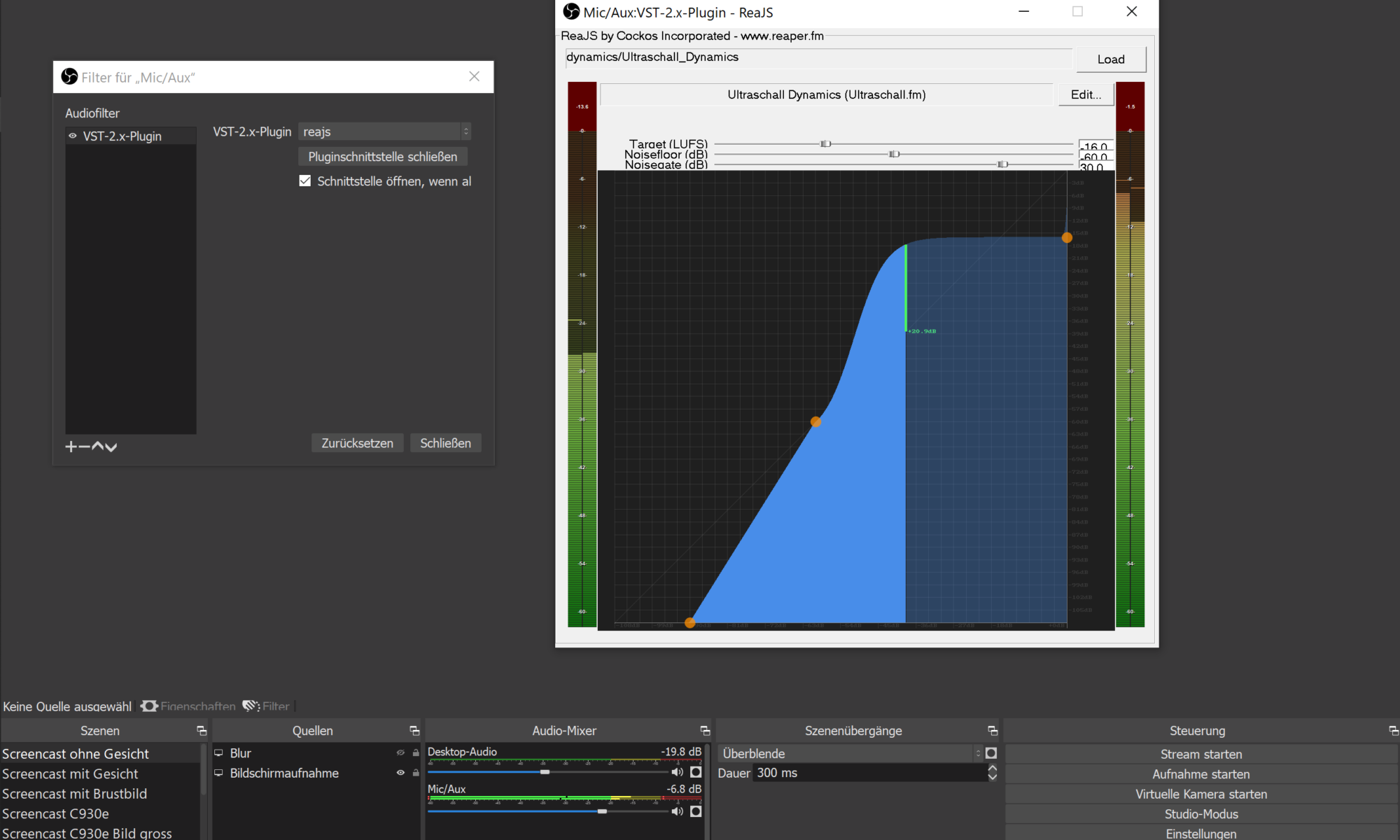1400x840 pixels.
Task: Open Mic/Aux settings gear
Action: coord(696,811)
